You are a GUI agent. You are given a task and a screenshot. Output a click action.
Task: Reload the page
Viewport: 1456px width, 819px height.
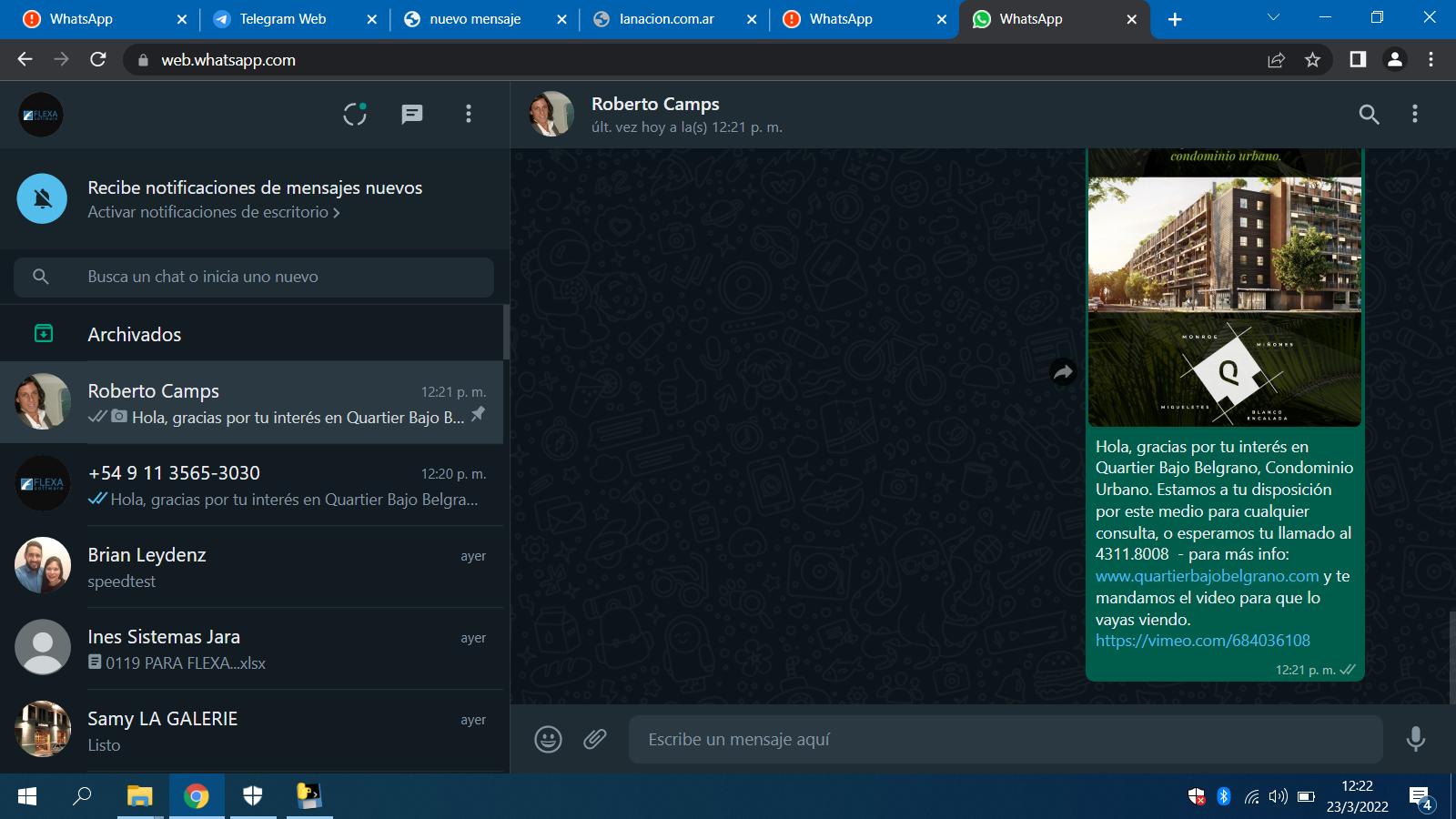click(x=98, y=59)
